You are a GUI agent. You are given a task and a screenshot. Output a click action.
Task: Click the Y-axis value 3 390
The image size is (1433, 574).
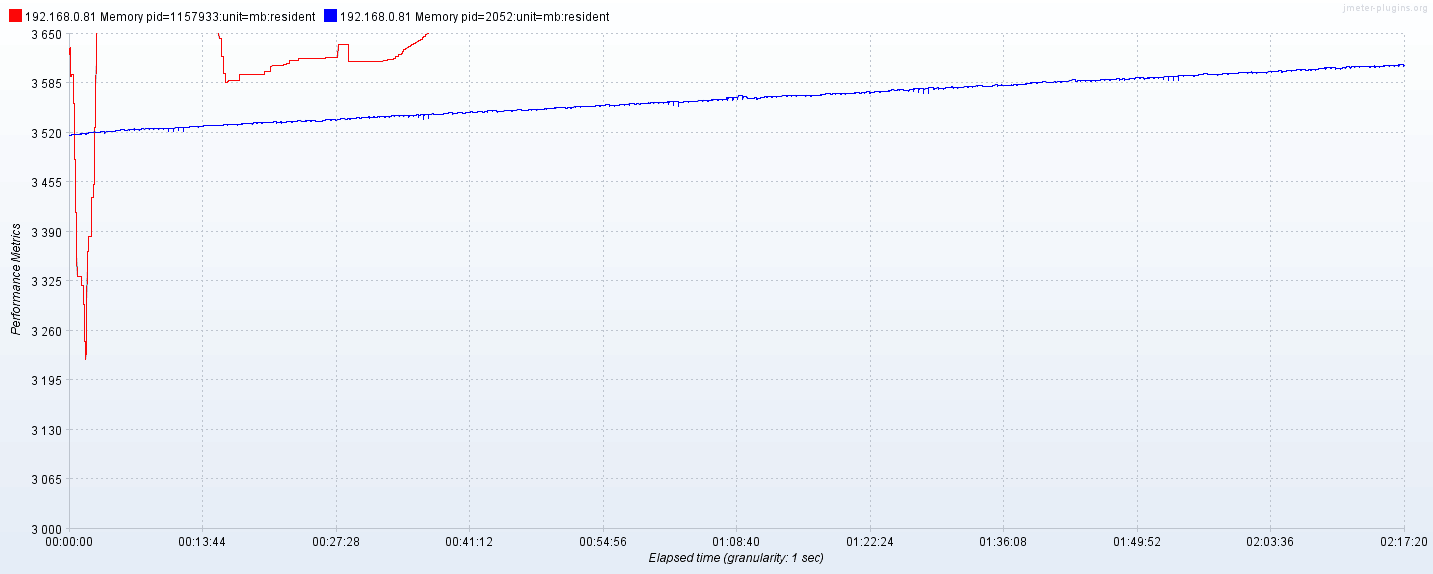point(47,232)
